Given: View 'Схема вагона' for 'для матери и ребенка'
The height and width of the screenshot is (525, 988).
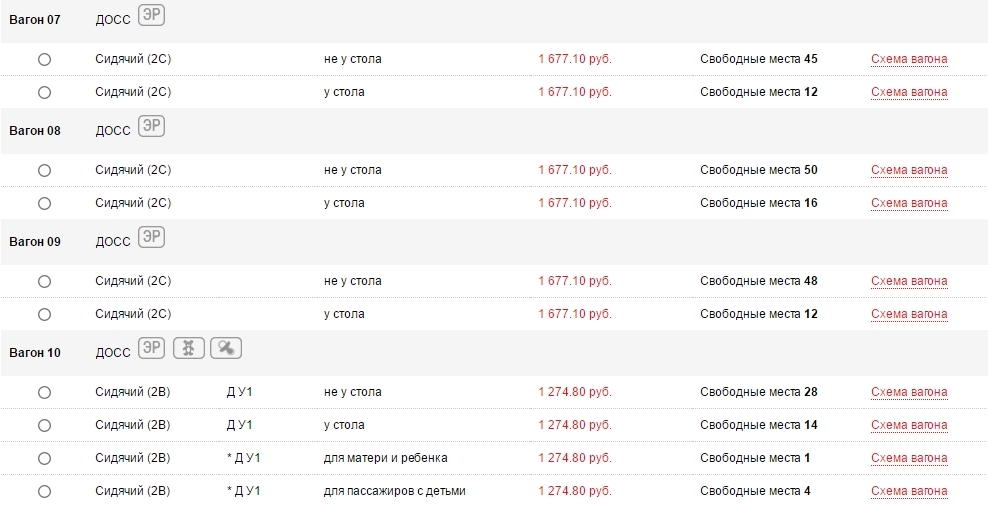Looking at the screenshot, I should click(x=909, y=458).
